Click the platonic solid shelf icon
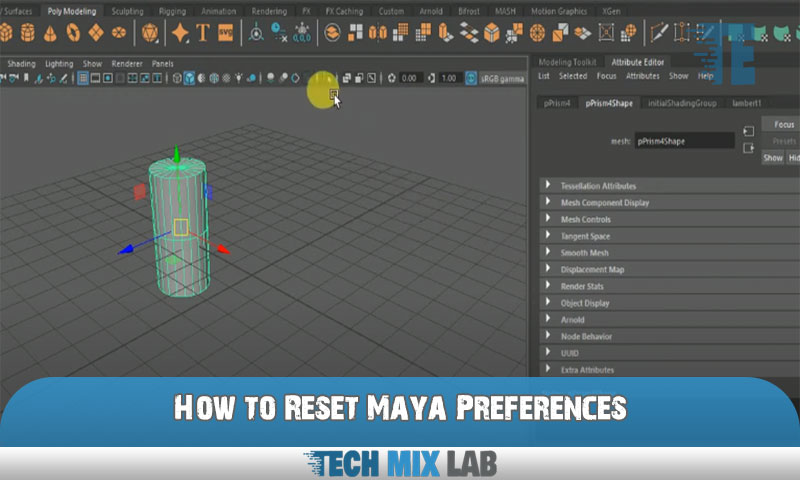 (x=149, y=33)
